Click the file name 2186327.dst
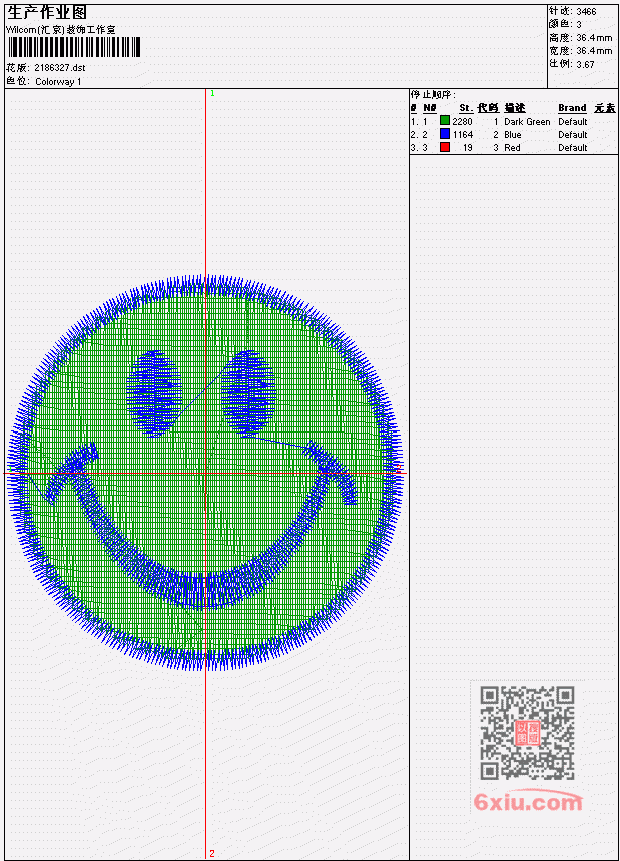 [59, 68]
